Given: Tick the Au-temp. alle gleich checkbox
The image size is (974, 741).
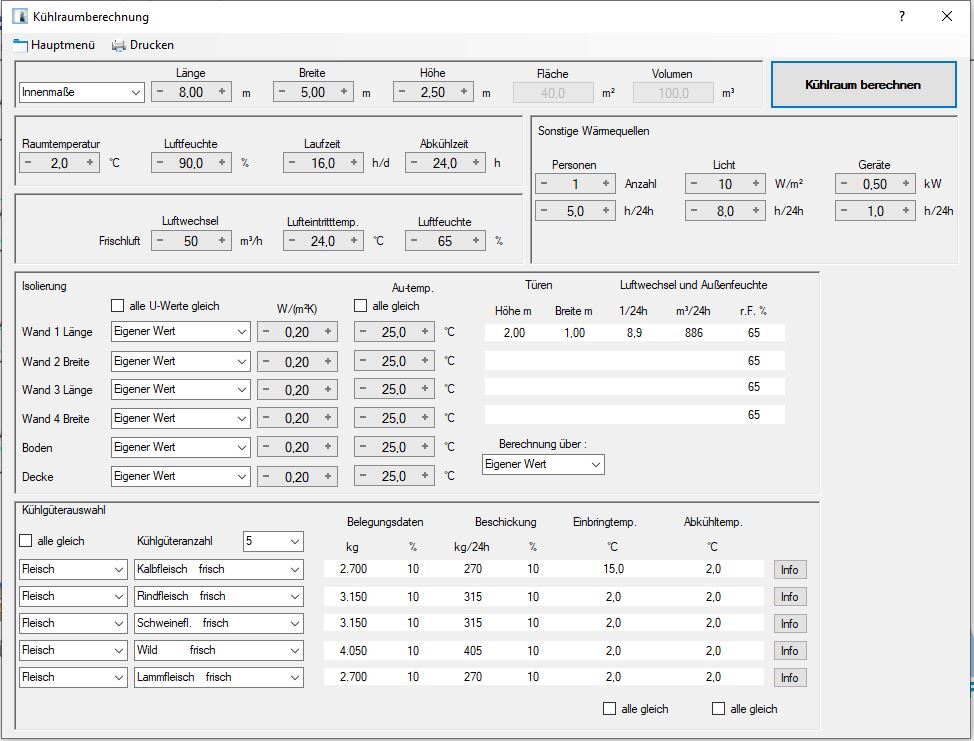Looking at the screenshot, I should [360, 306].
